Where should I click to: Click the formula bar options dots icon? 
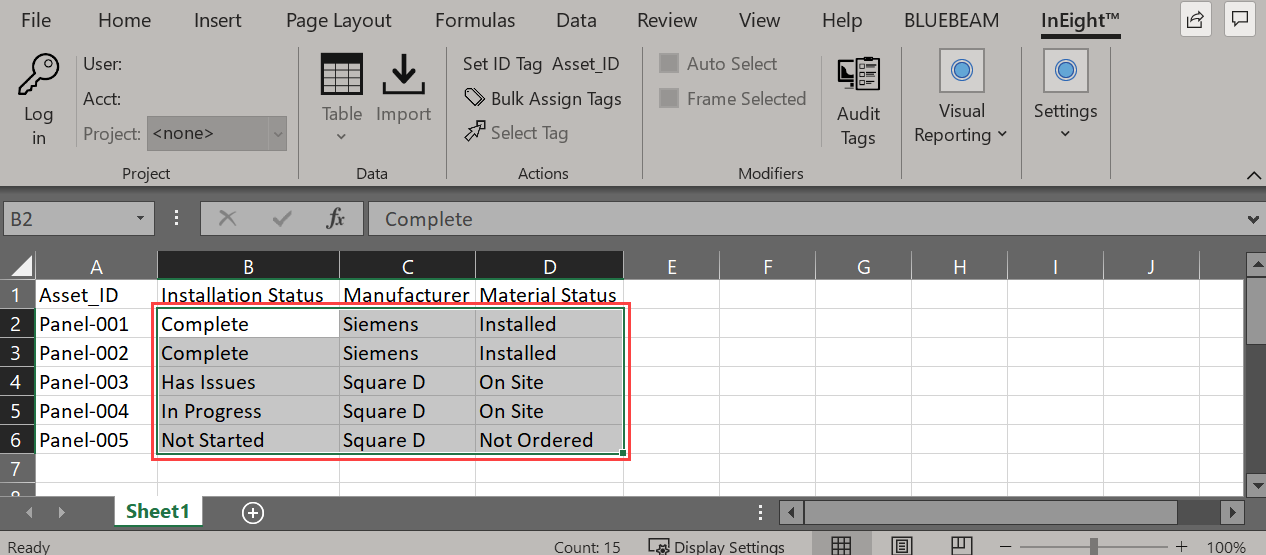tap(177, 219)
